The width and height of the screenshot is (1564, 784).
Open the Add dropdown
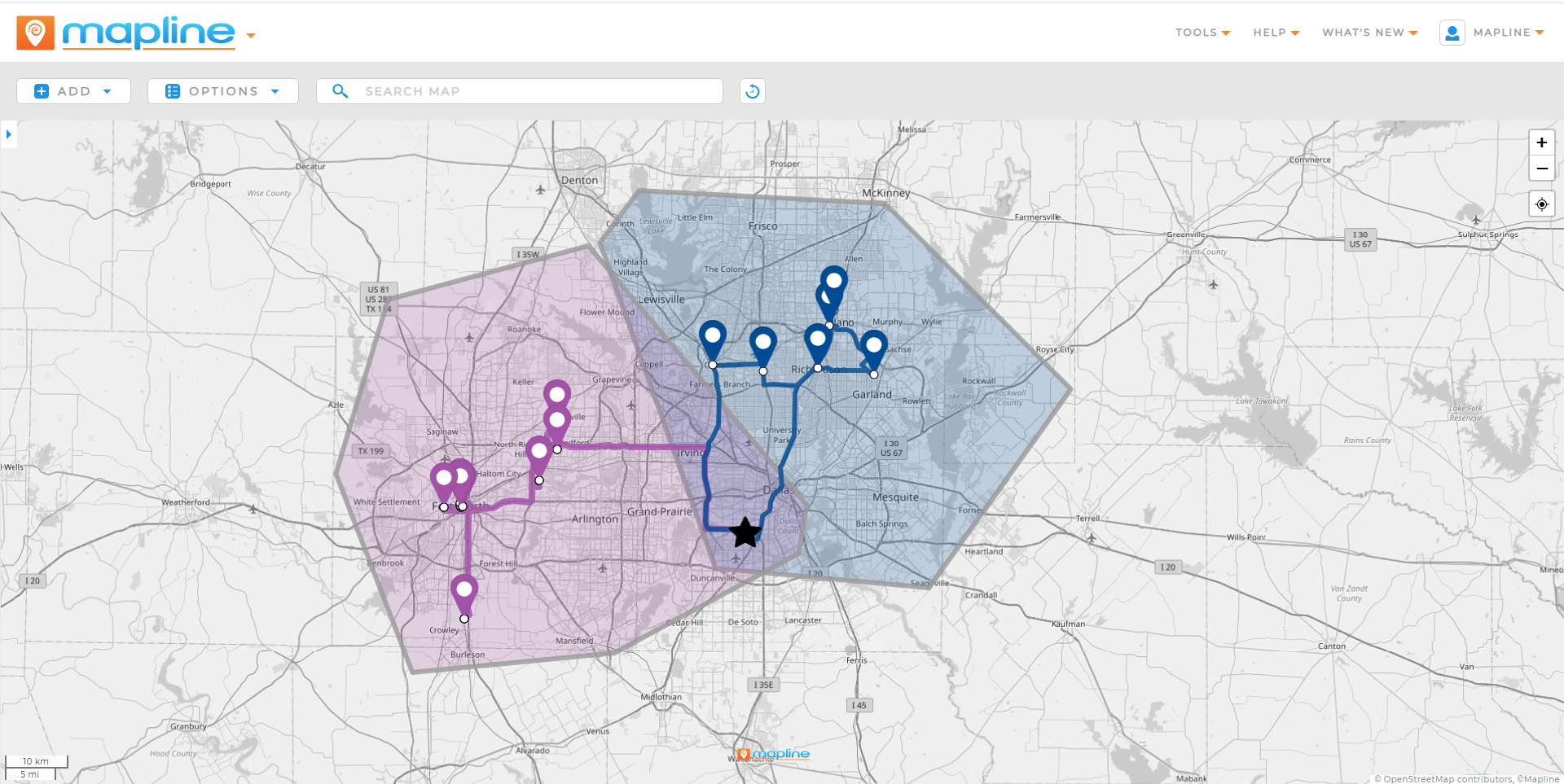tap(73, 91)
